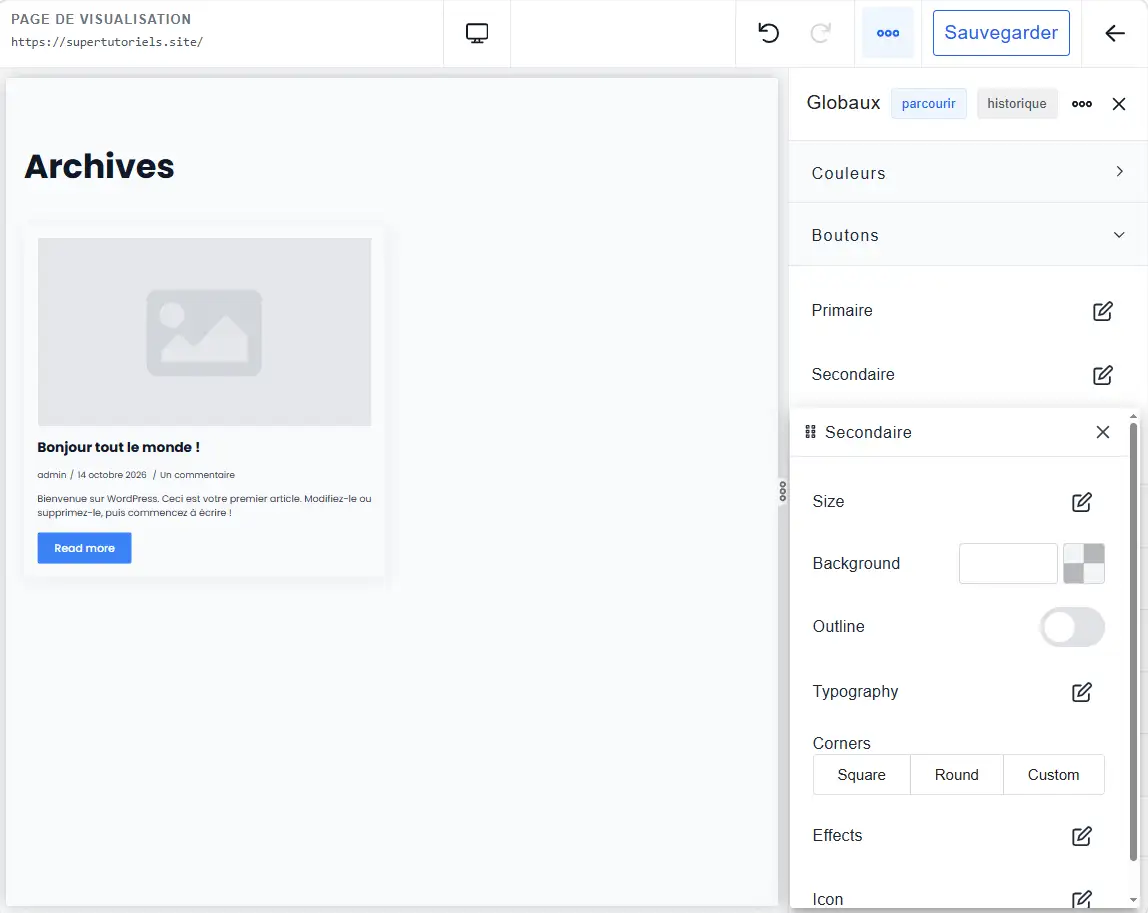Click the admin author link
1148x913 pixels.
tap(52, 475)
